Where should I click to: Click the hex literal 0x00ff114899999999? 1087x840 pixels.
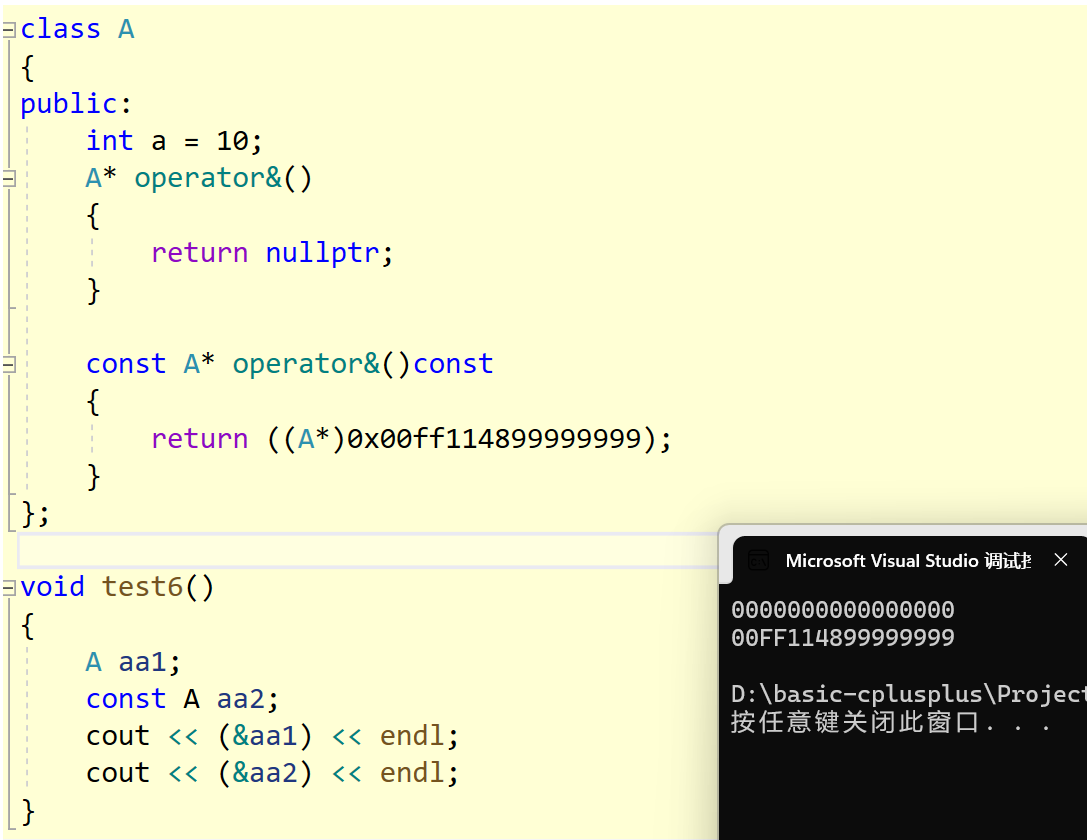494,439
